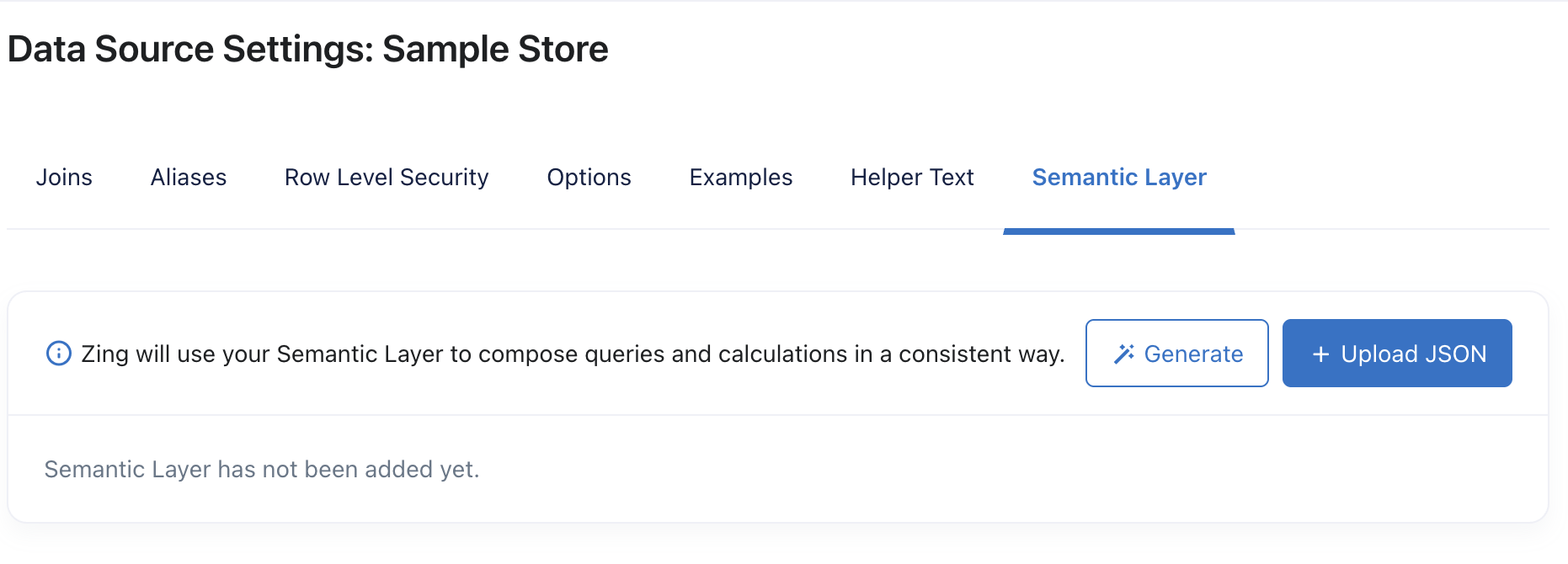Switch to the Helper Text tab
Screen dimensions: 1568x564
click(x=912, y=178)
